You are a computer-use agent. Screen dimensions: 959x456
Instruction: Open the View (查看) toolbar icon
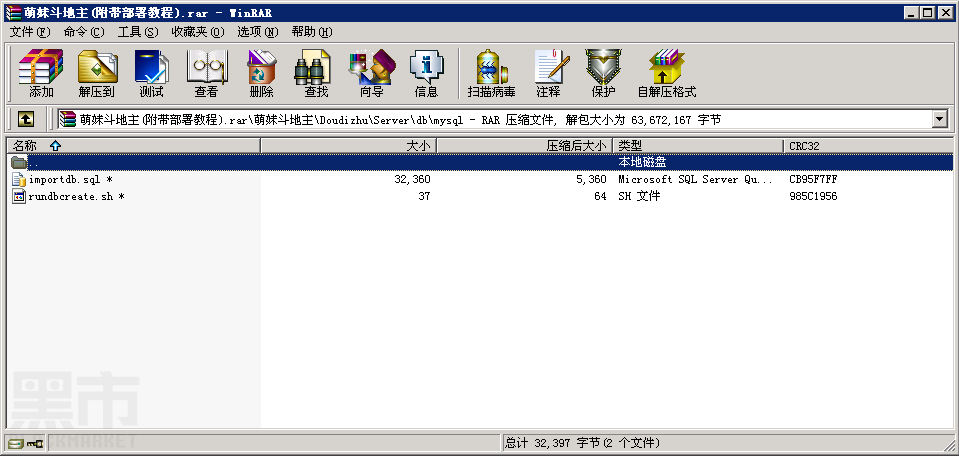click(x=206, y=73)
